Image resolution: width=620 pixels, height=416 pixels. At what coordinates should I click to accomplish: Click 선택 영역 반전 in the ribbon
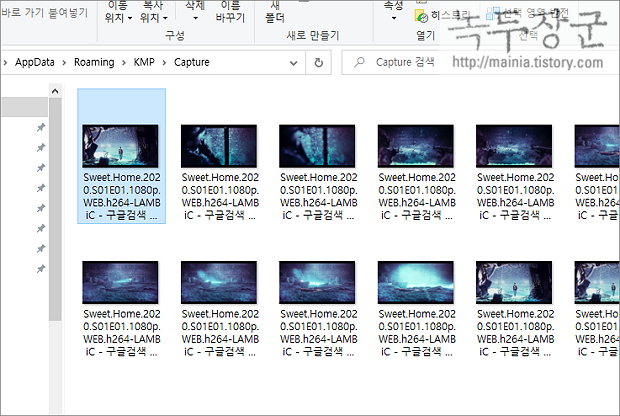(527, 13)
